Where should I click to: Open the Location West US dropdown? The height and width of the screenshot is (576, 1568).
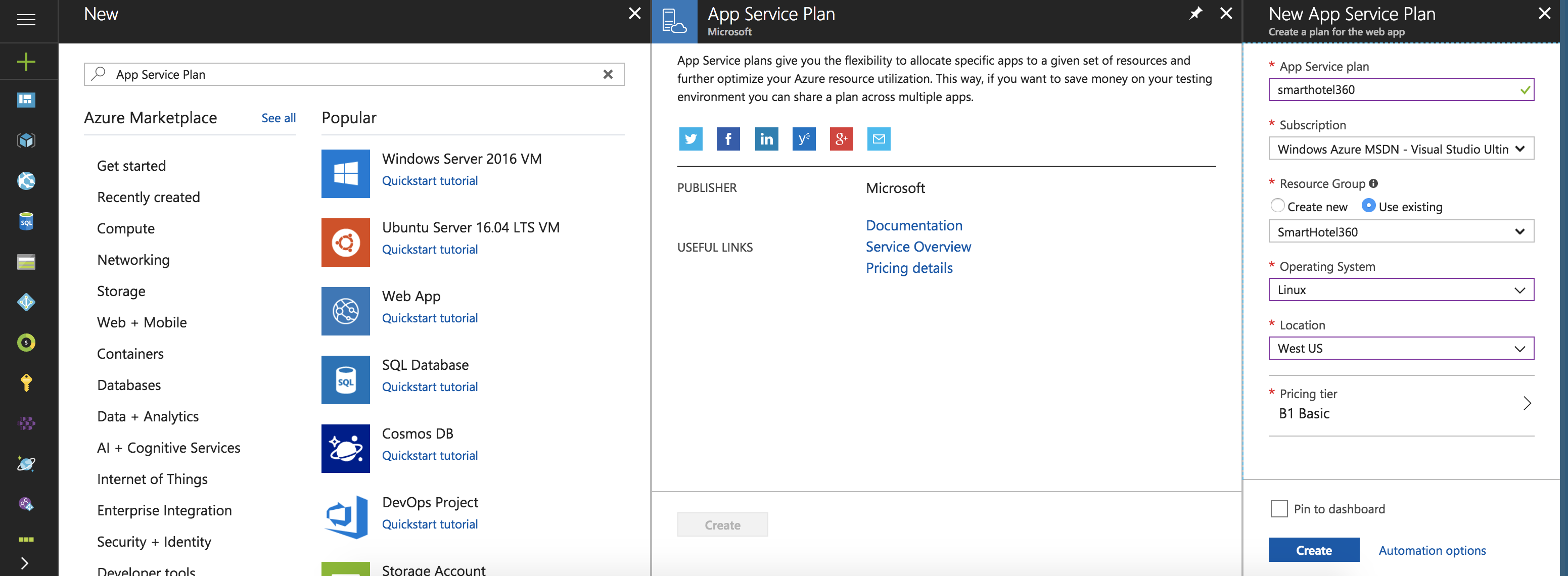[x=1401, y=349]
